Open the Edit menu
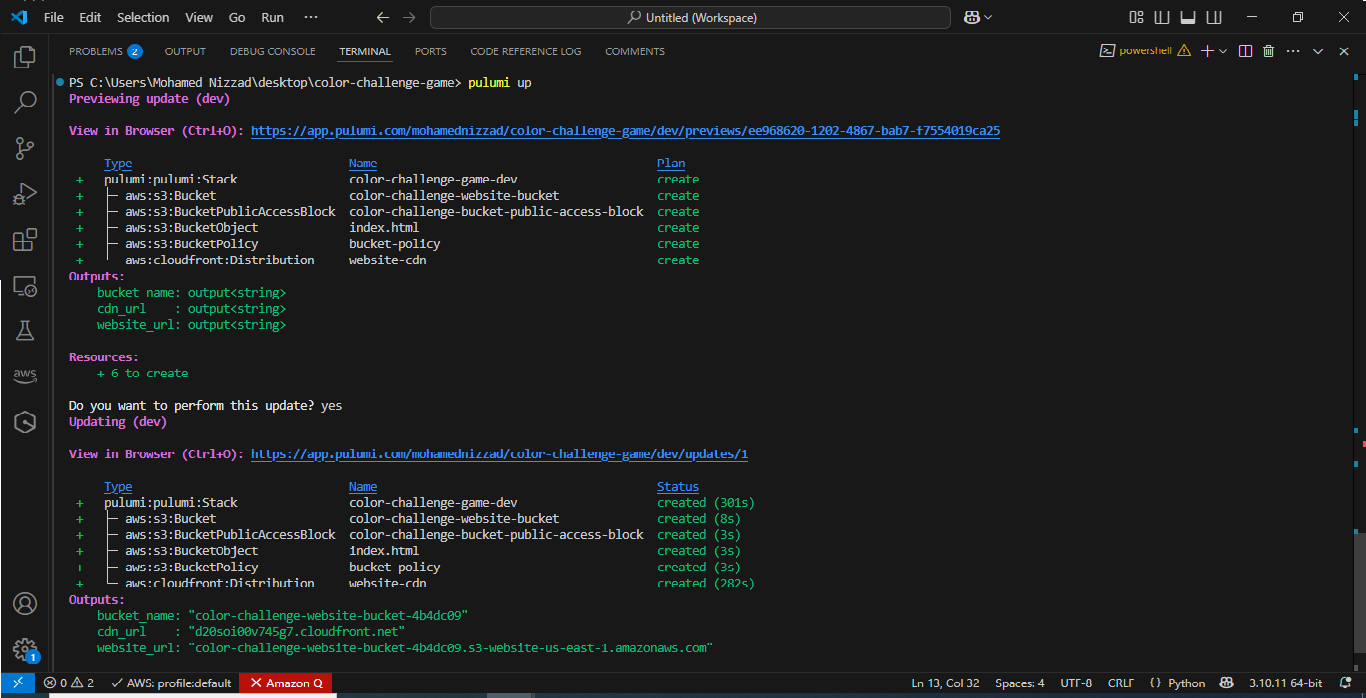 pos(90,17)
